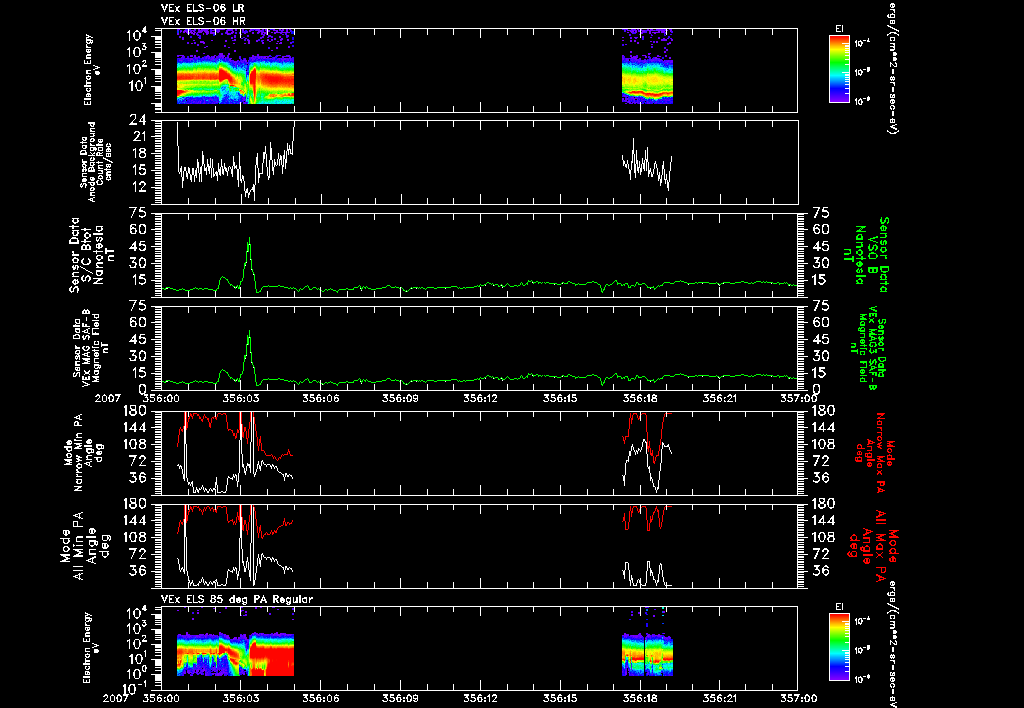Click the 'Anode Background Count Rate' axis label
Viewport: 1024px width, 708px height.
tap(96, 162)
